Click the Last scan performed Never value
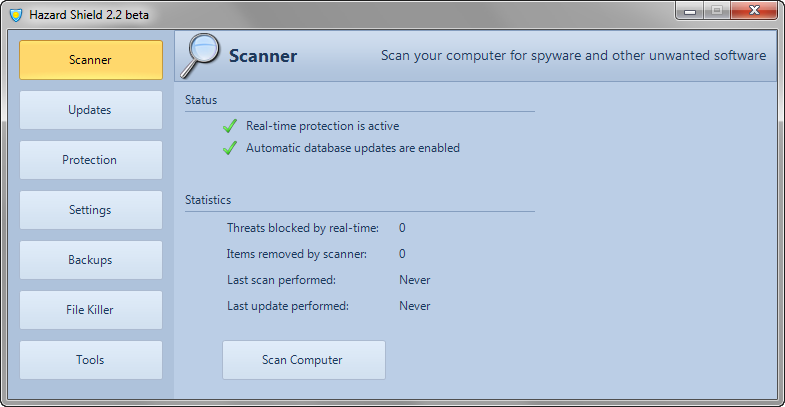Screen dimensions: 785x407 pos(415,280)
